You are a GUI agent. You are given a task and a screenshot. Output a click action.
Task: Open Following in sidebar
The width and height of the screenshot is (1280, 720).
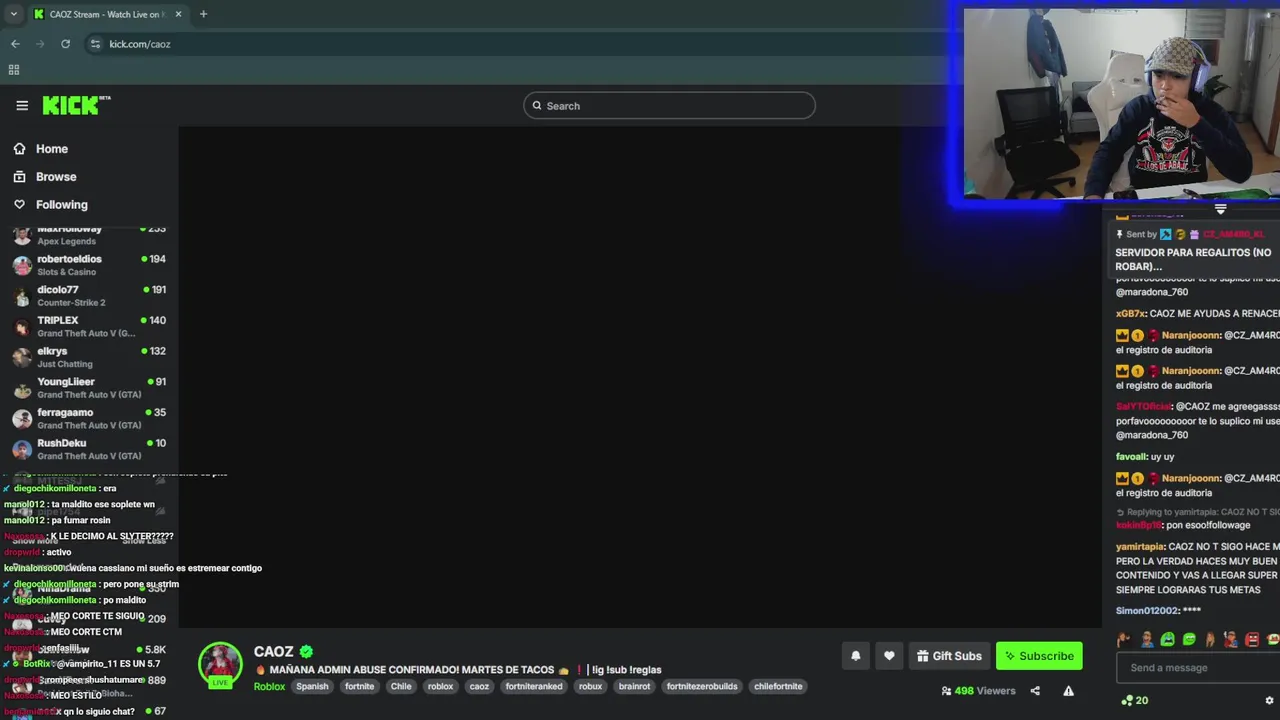tap(62, 205)
